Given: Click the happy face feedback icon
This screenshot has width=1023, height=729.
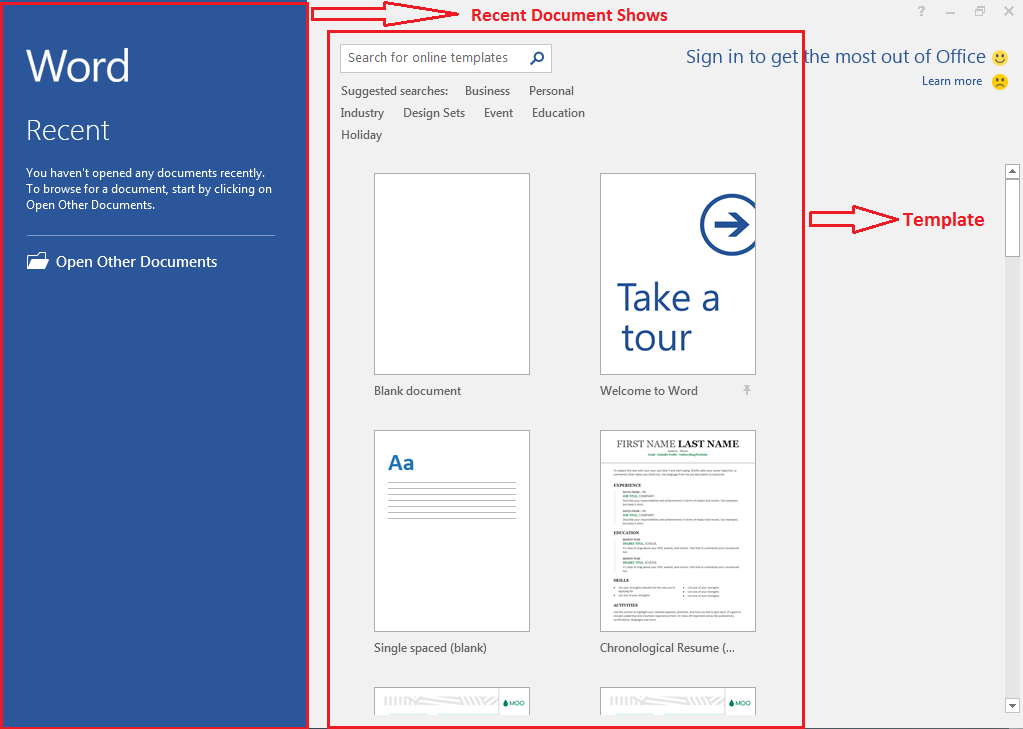Looking at the screenshot, I should (1000, 57).
